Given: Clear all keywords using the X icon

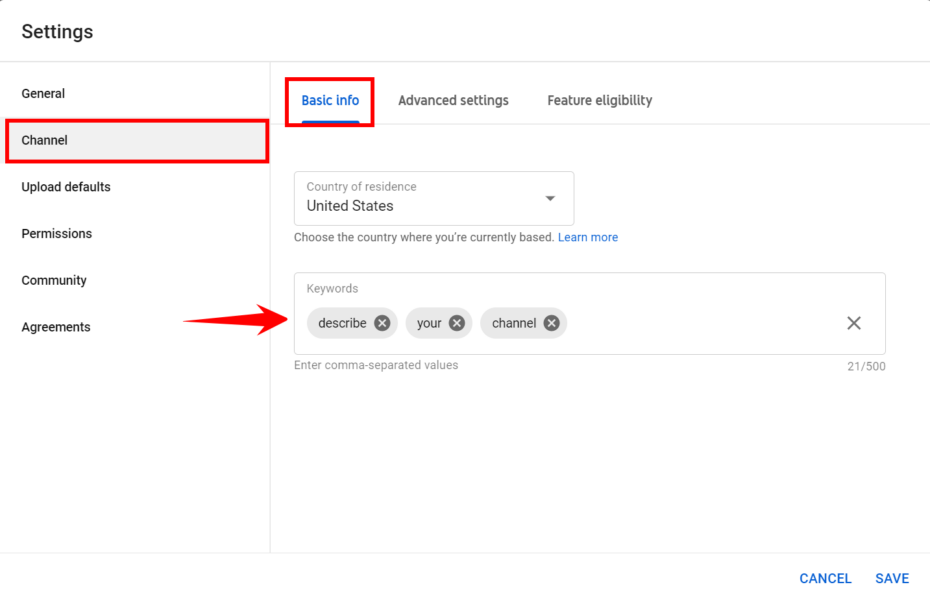Looking at the screenshot, I should pyautogui.click(x=854, y=323).
